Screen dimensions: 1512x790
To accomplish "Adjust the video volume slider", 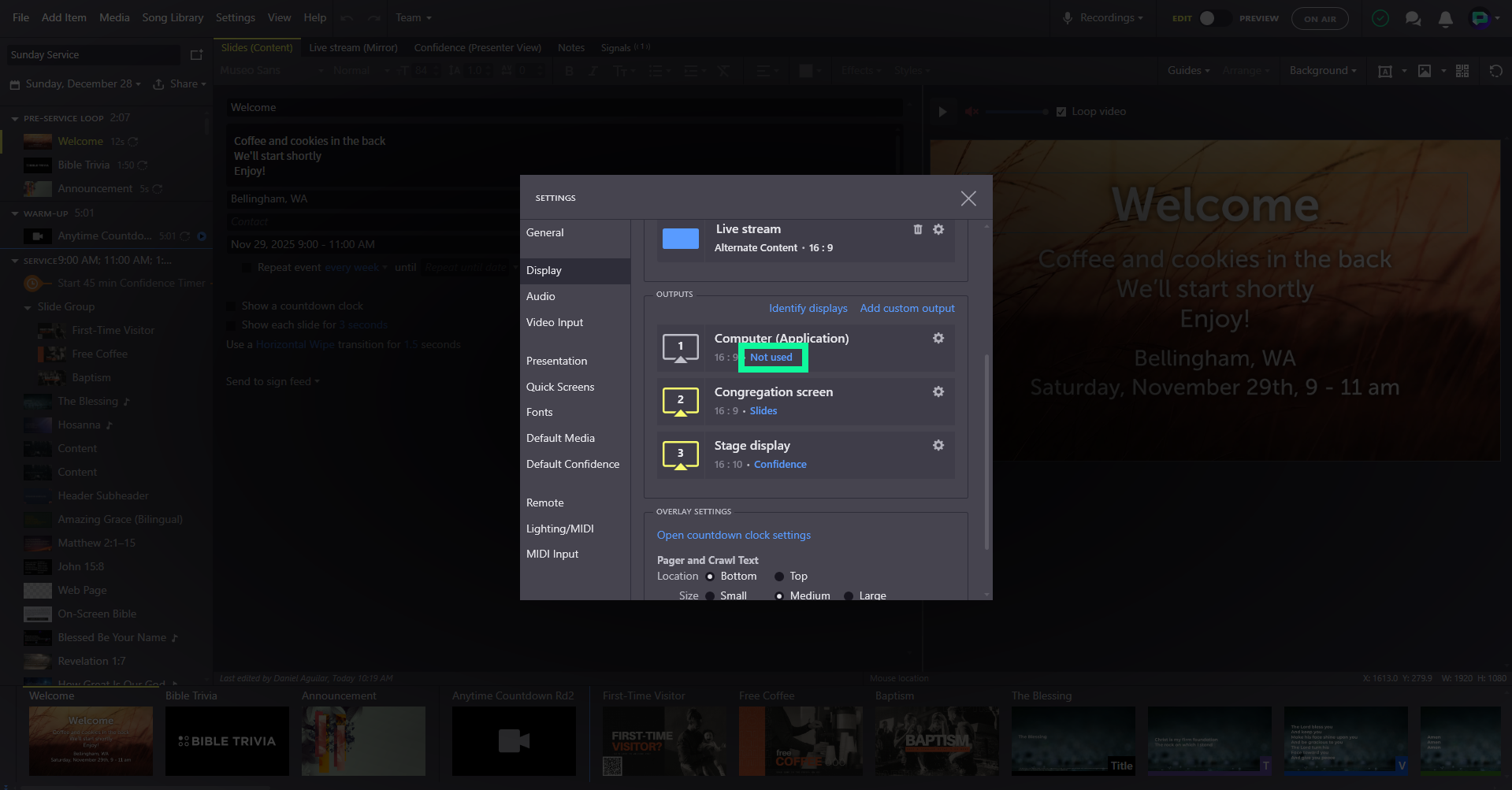I will [1016, 112].
